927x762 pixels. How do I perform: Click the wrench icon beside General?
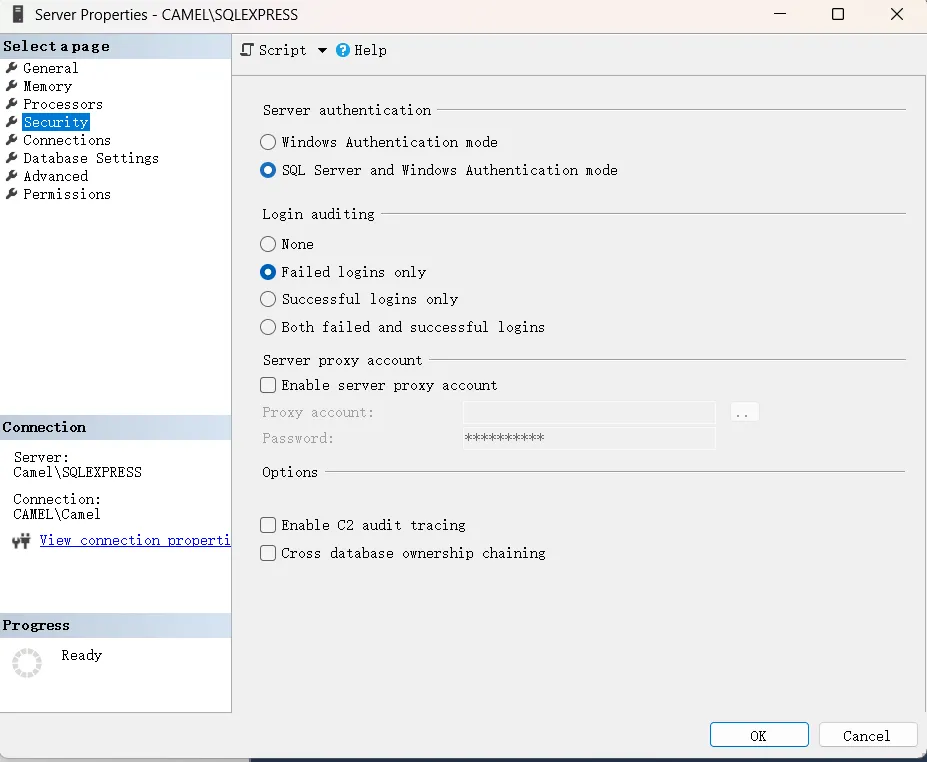coord(11,68)
